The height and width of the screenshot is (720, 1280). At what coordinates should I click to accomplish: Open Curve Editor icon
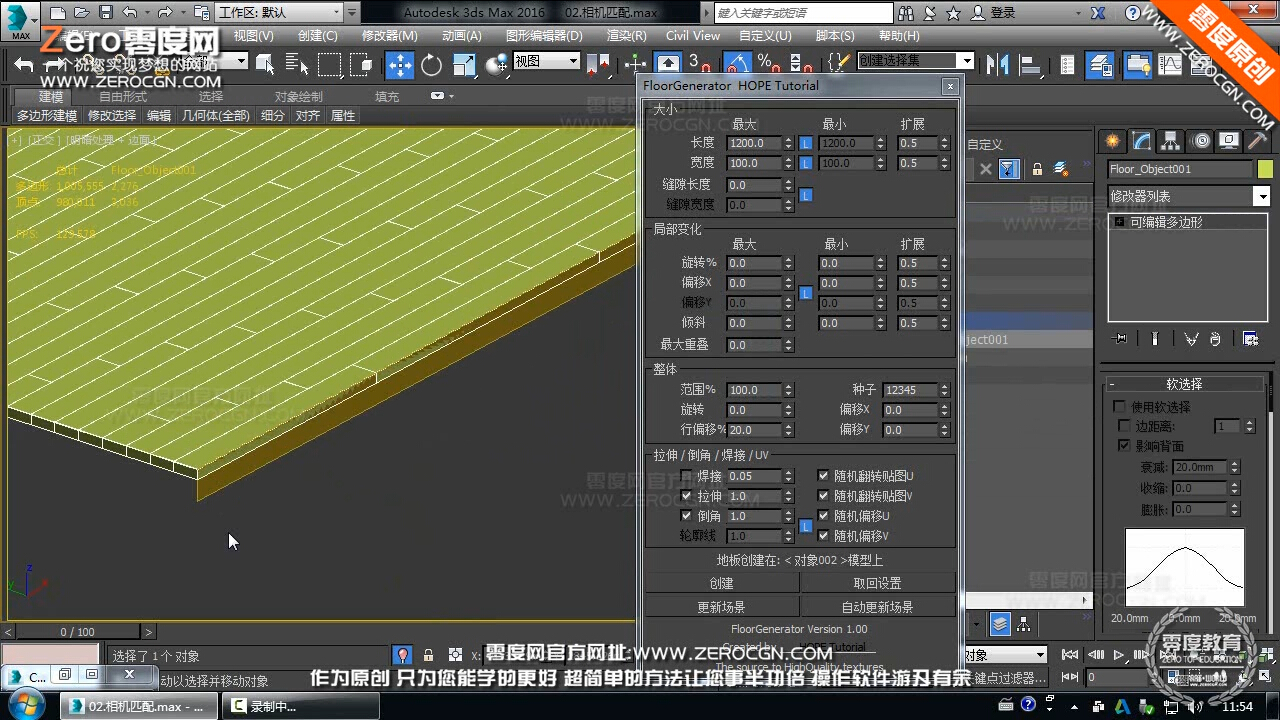(x=1169, y=64)
